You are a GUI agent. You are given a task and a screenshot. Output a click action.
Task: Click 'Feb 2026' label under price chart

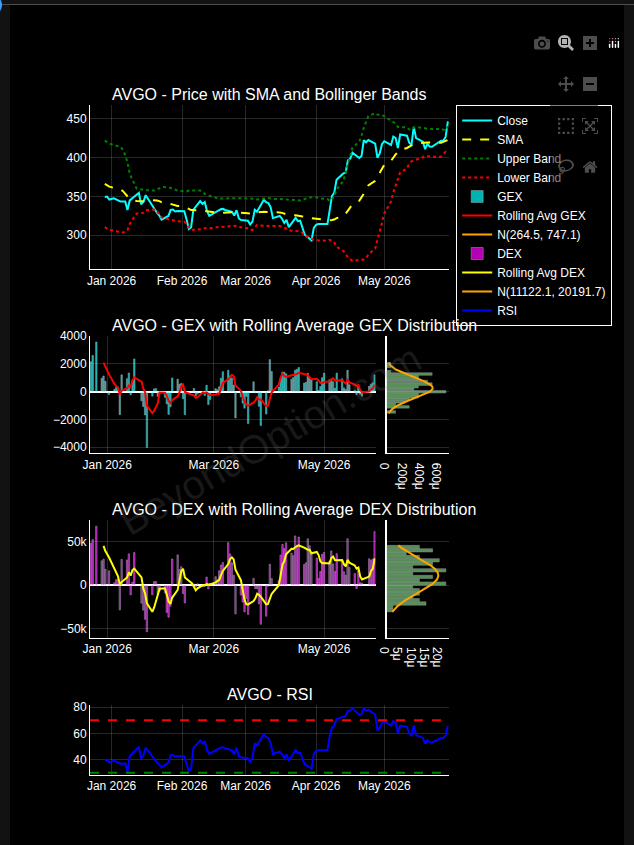click(x=182, y=281)
